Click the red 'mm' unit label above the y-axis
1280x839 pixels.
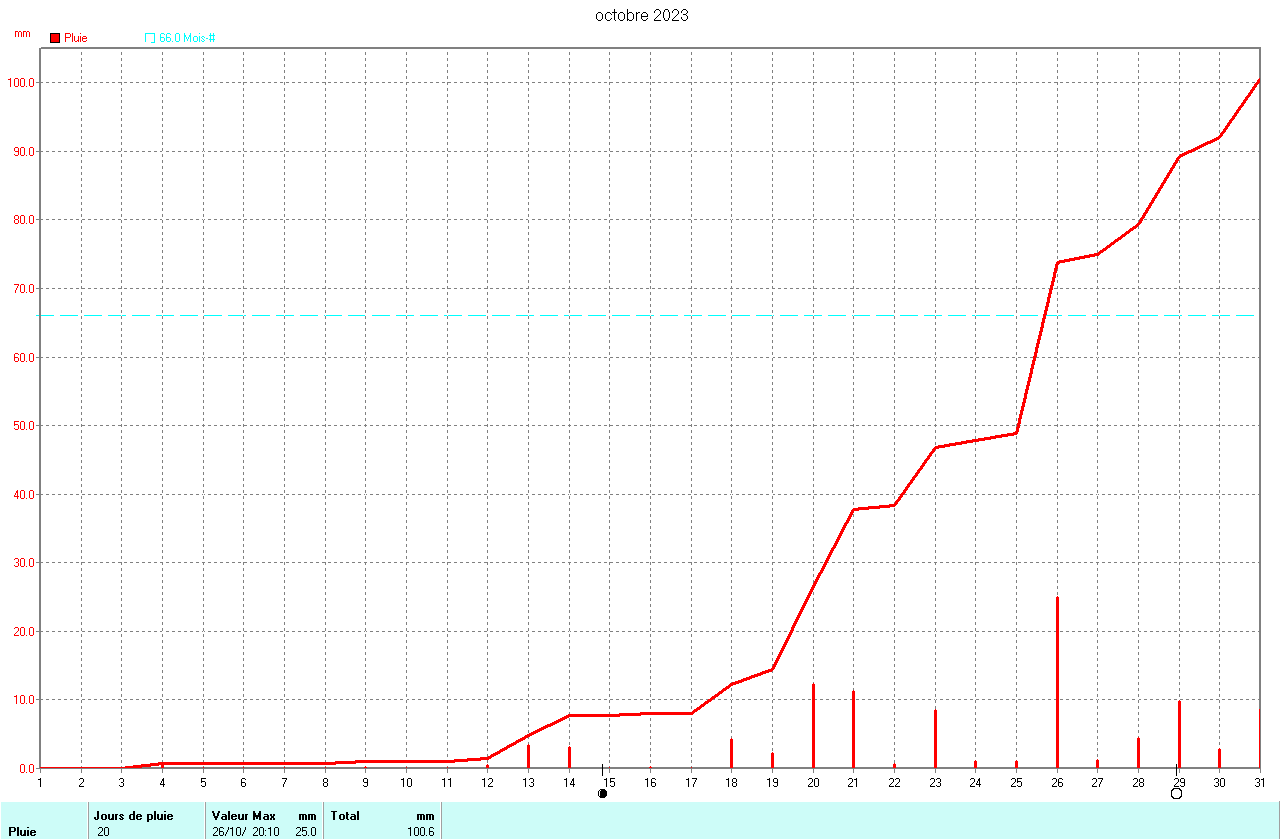click(22, 33)
